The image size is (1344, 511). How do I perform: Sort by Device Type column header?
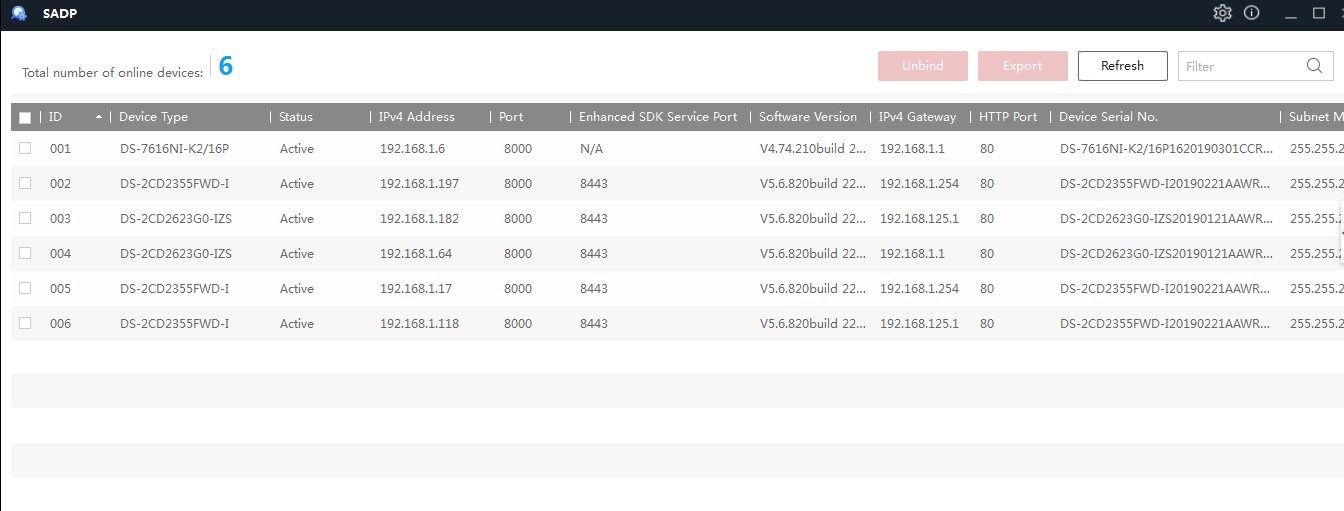(x=153, y=117)
